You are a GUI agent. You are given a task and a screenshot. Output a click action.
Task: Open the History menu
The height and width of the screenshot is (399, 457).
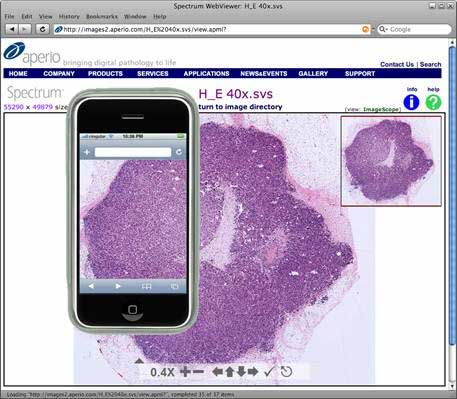pyautogui.click(x=69, y=16)
